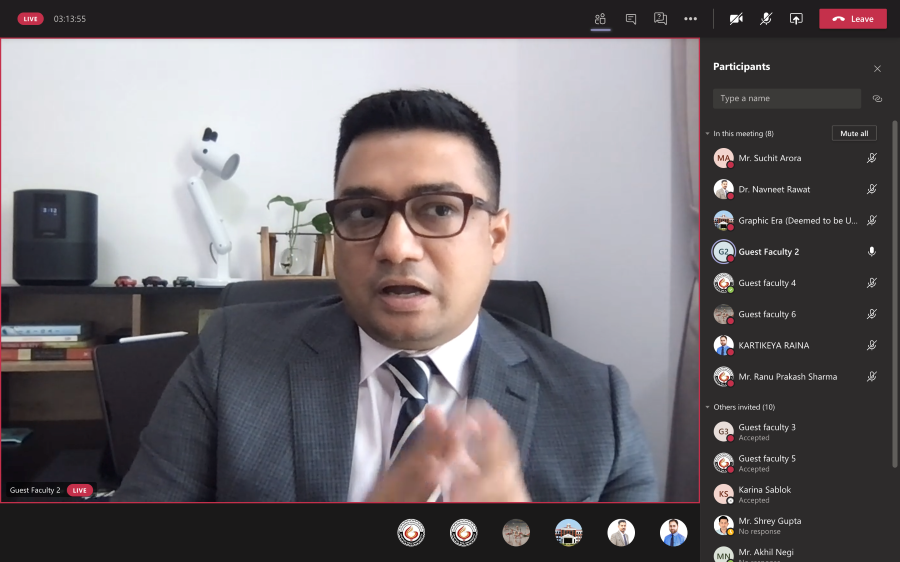Click muted mic beside Mr. Suchit Arora

coord(872,158)
